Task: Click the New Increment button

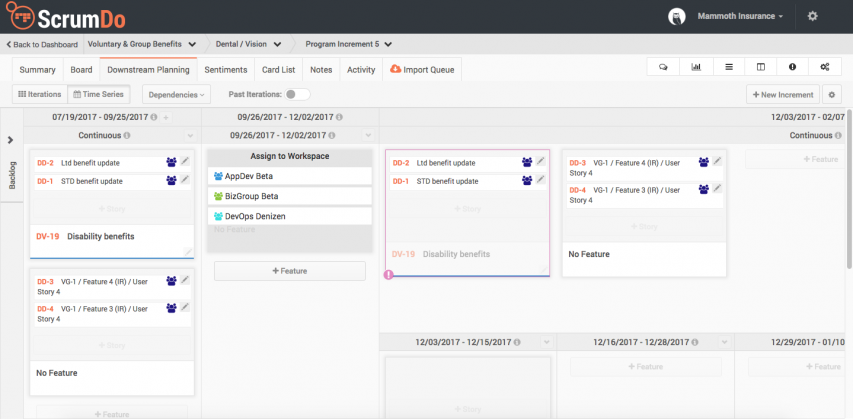Action: pos(781,94)
